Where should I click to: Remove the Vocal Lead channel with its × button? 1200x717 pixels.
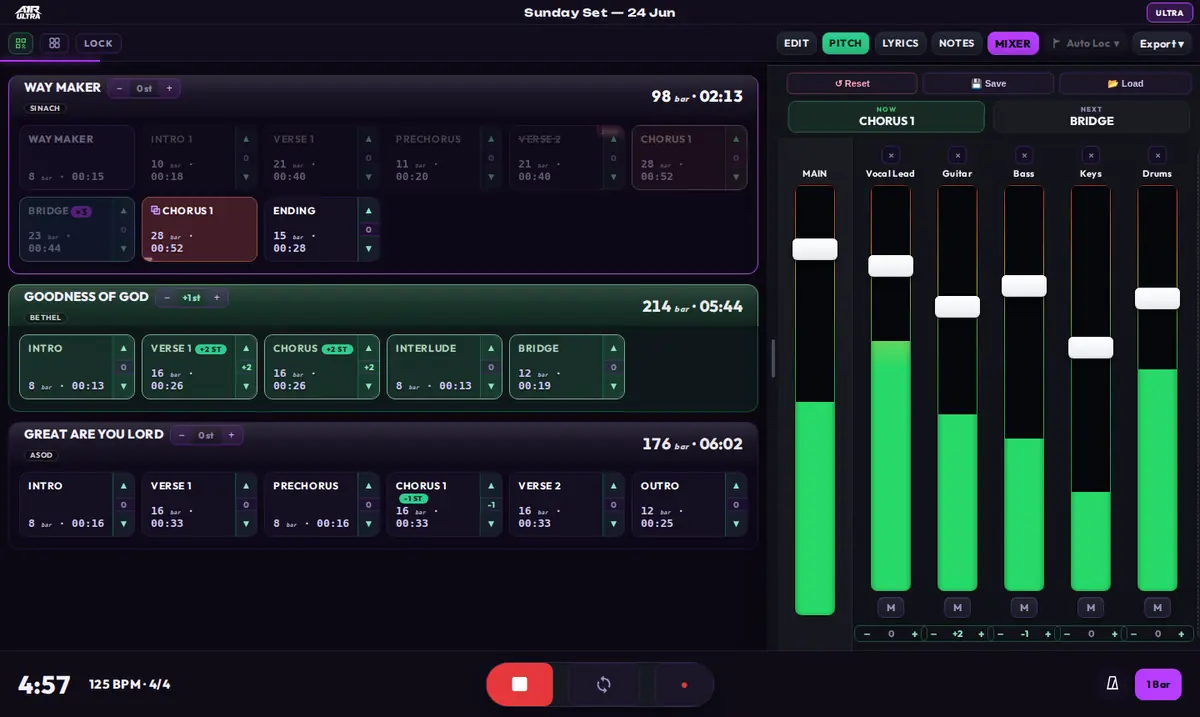(891, 155)
